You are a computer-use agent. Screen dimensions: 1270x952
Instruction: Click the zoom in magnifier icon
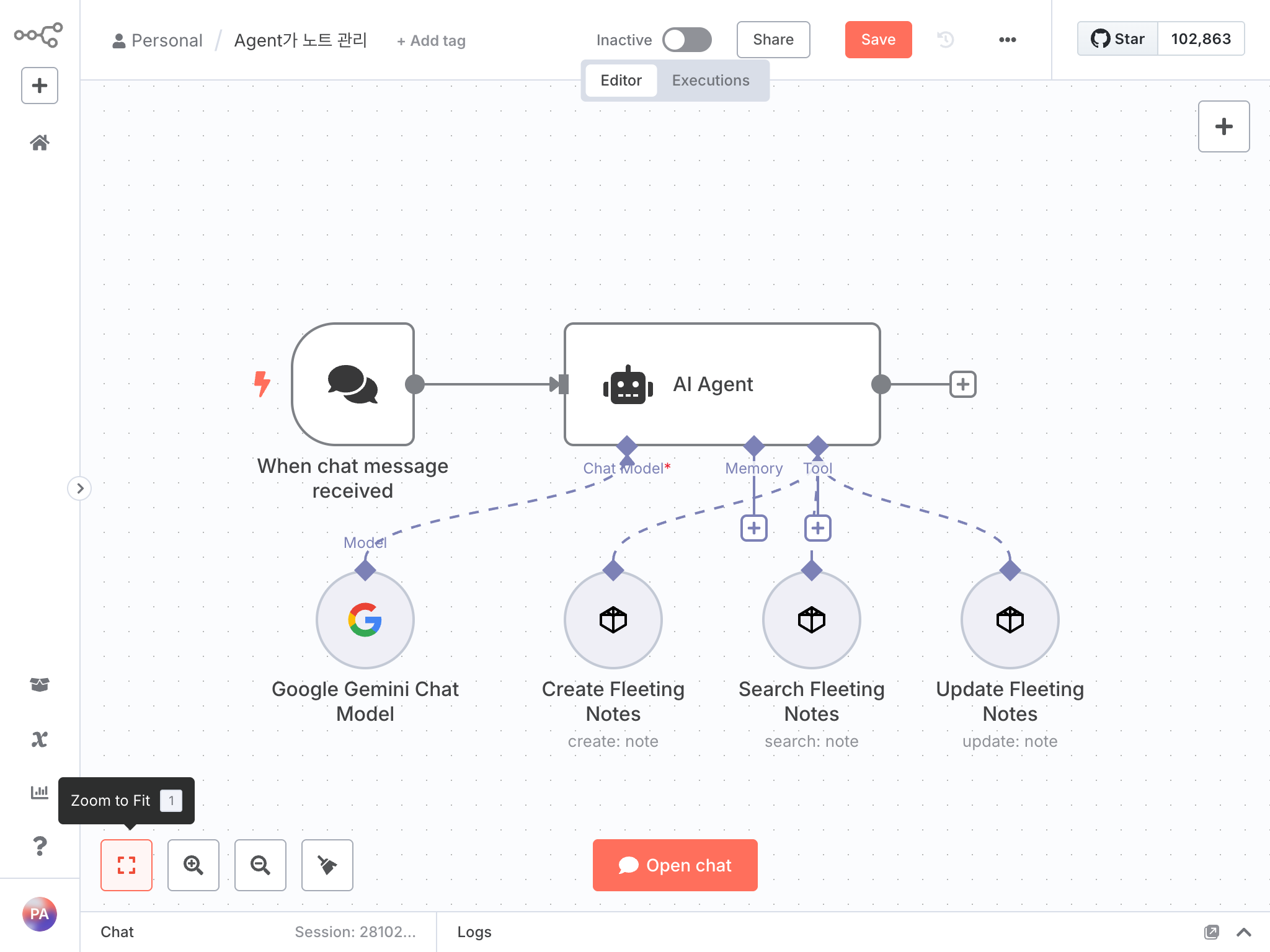(x=193, y=865)
